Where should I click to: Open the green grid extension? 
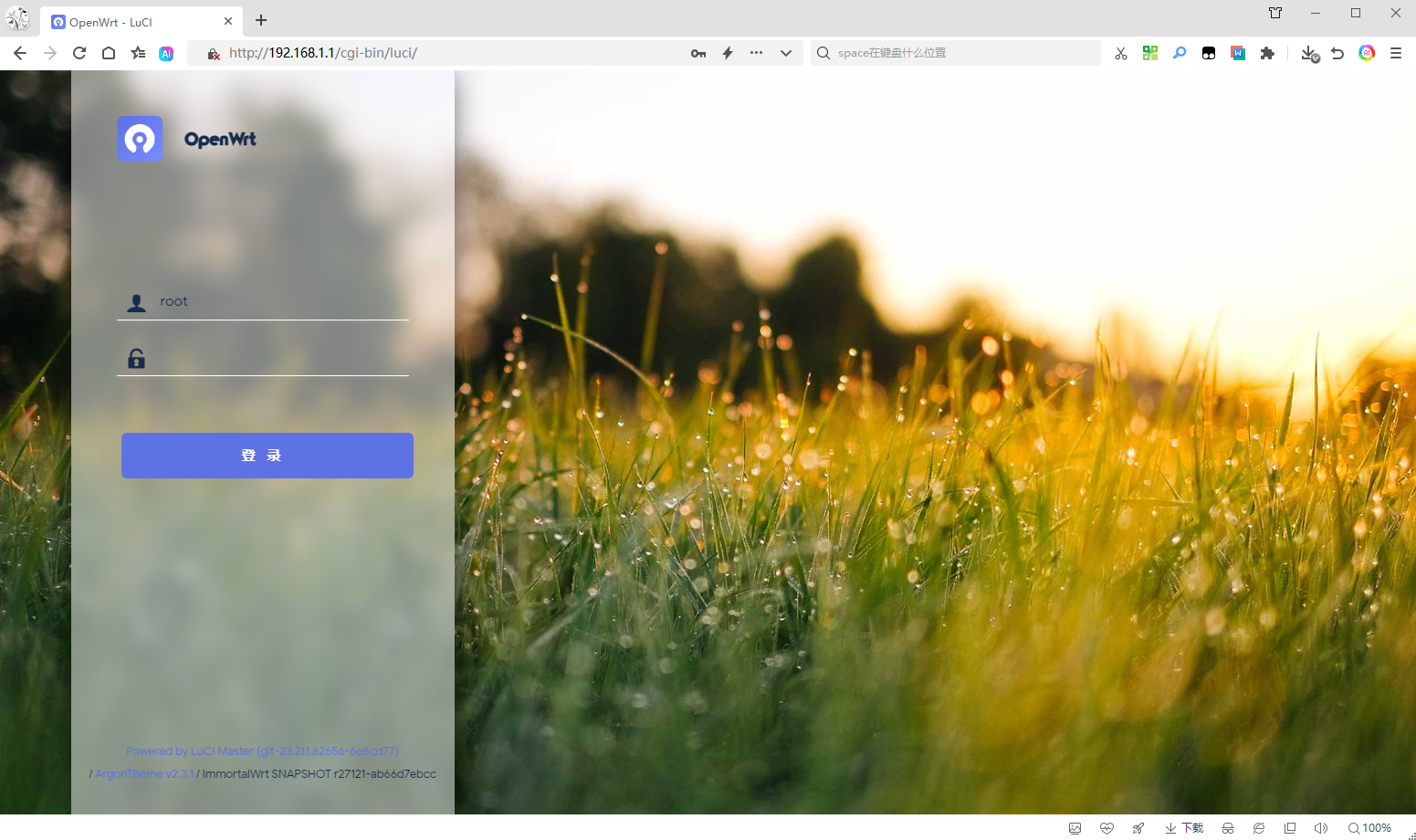click(x=1150, y=53)
